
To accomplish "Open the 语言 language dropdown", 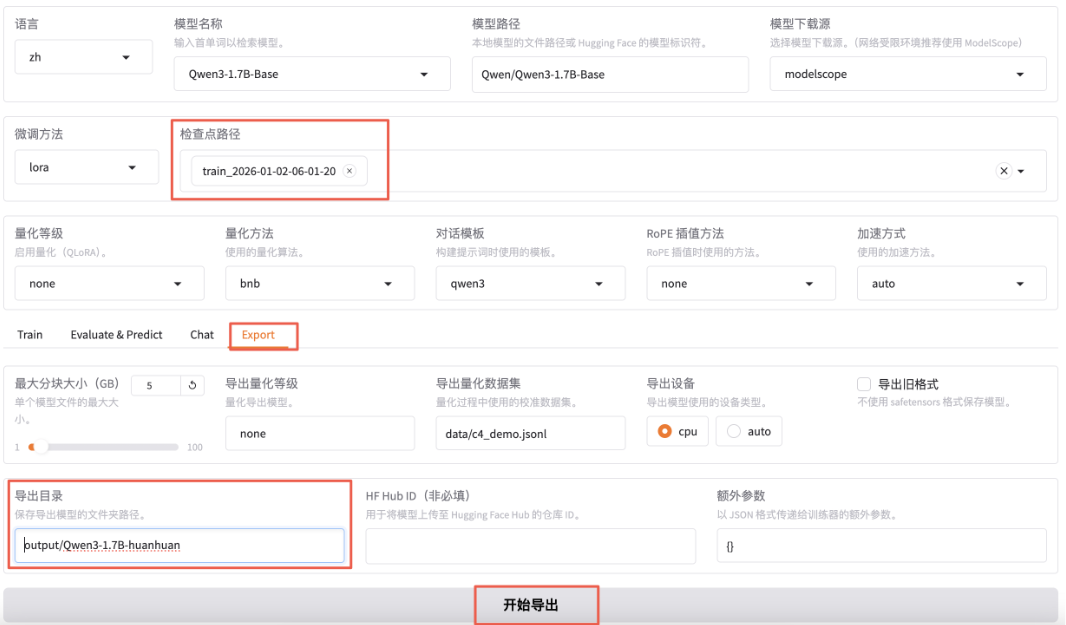I will [83, 57].
